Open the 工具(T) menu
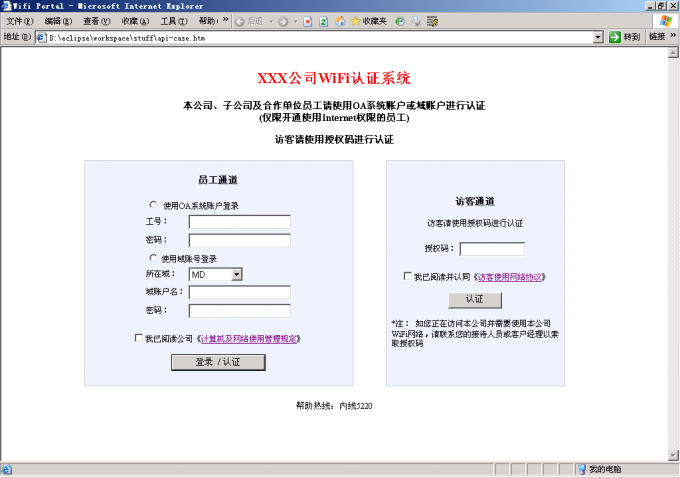The height and width of the screenshot is (478, 680). point(174,21)
